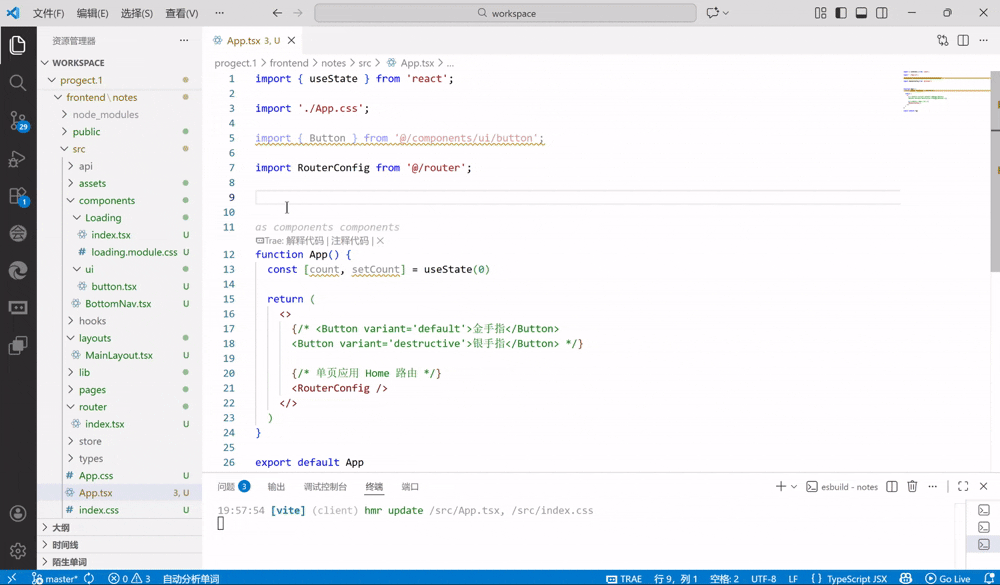Open the Search view in the activity bar
The width and height of the screenshot is (1000, 585).
coord(16,82)
